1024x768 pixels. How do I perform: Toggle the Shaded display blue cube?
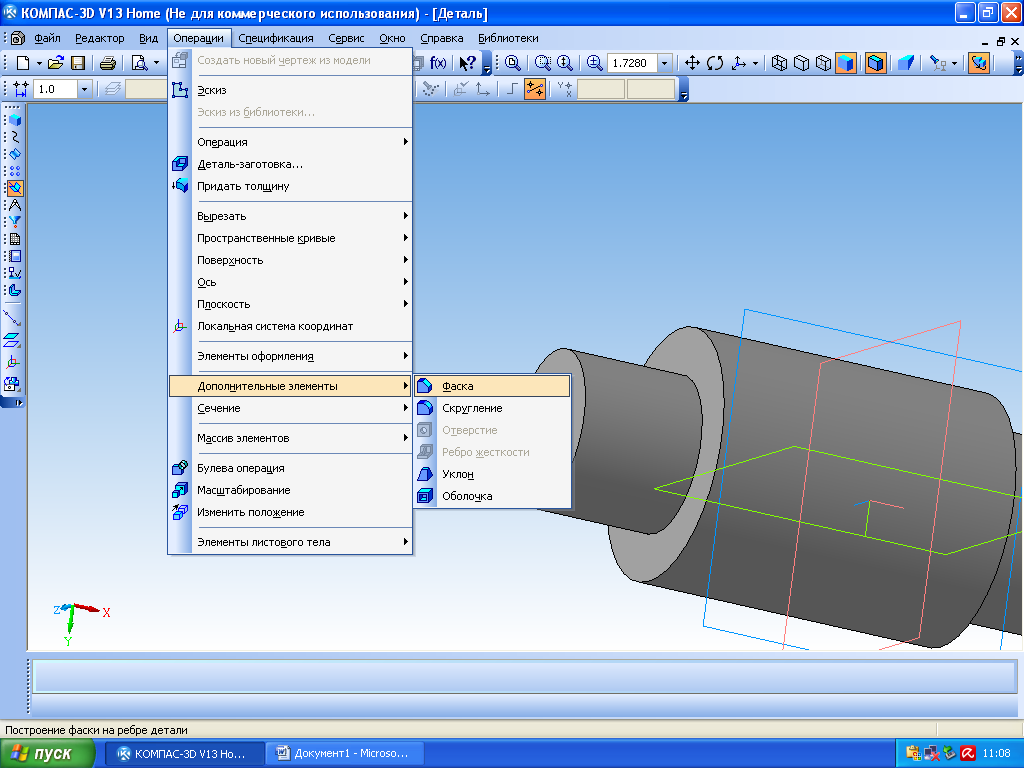tap(846, 63)
